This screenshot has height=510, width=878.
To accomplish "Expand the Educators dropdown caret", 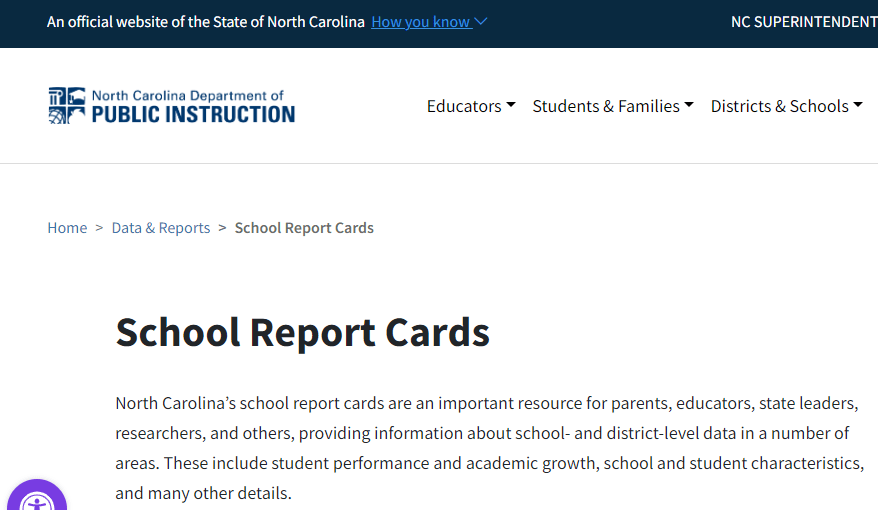I will tap(511, 105).
